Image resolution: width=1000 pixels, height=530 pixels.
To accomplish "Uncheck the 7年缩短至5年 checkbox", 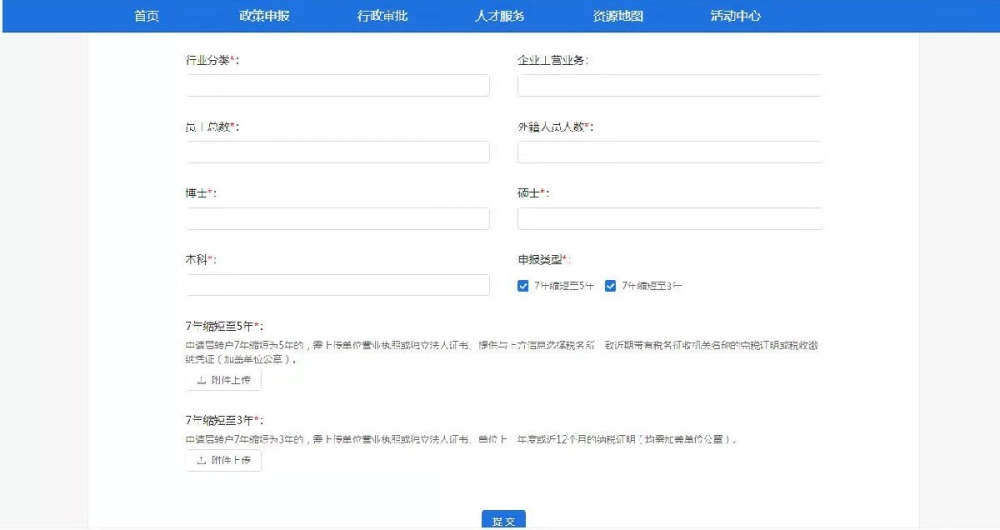I will (523, 286).
